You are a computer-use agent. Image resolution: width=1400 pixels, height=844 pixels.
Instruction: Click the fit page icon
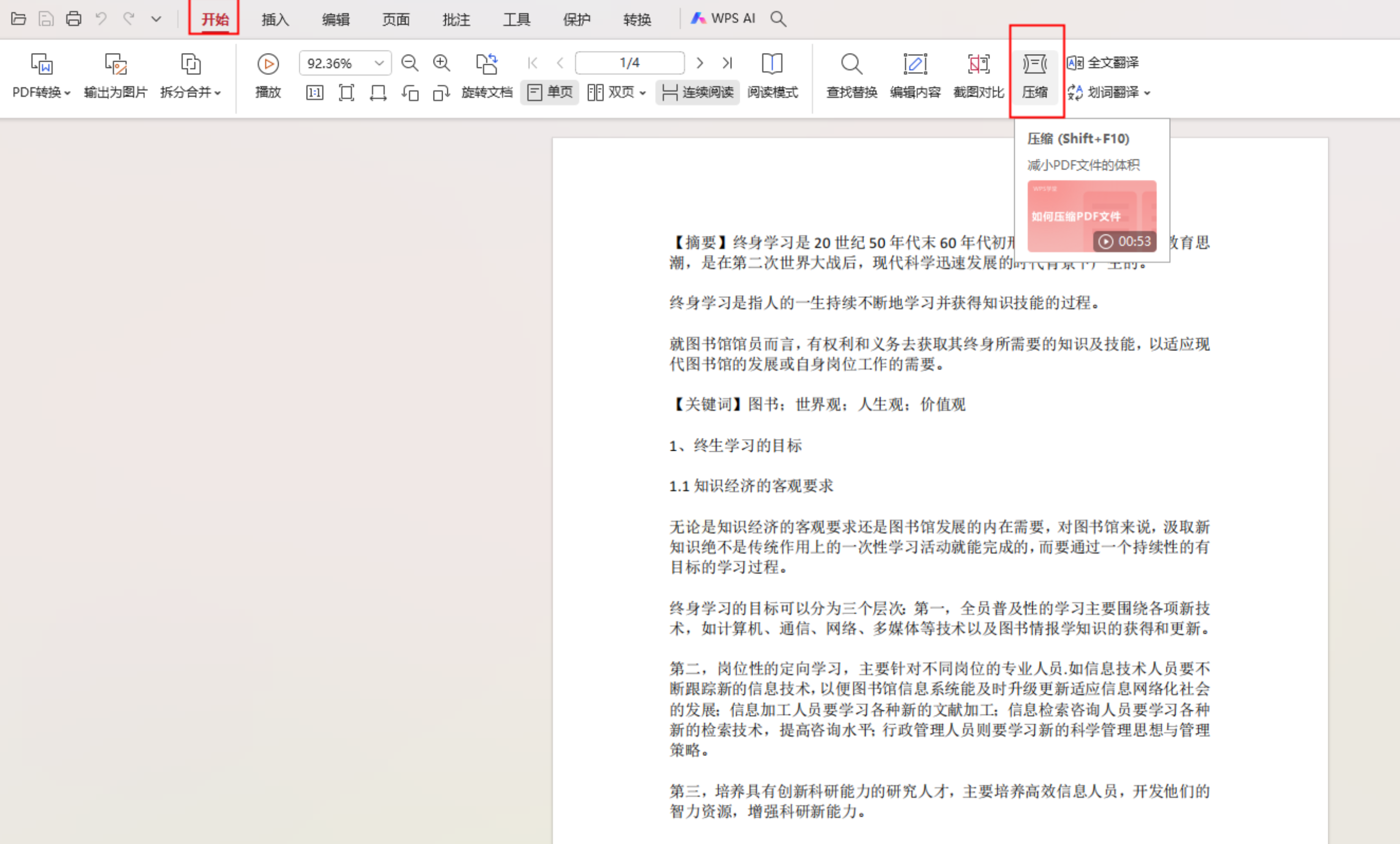click(346, 93)
